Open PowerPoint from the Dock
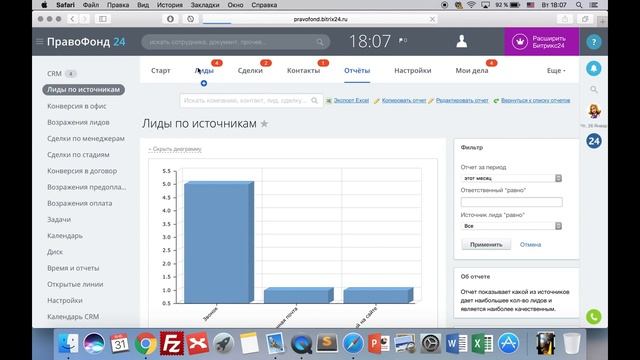Screen dimensions: 640x360 379,343
